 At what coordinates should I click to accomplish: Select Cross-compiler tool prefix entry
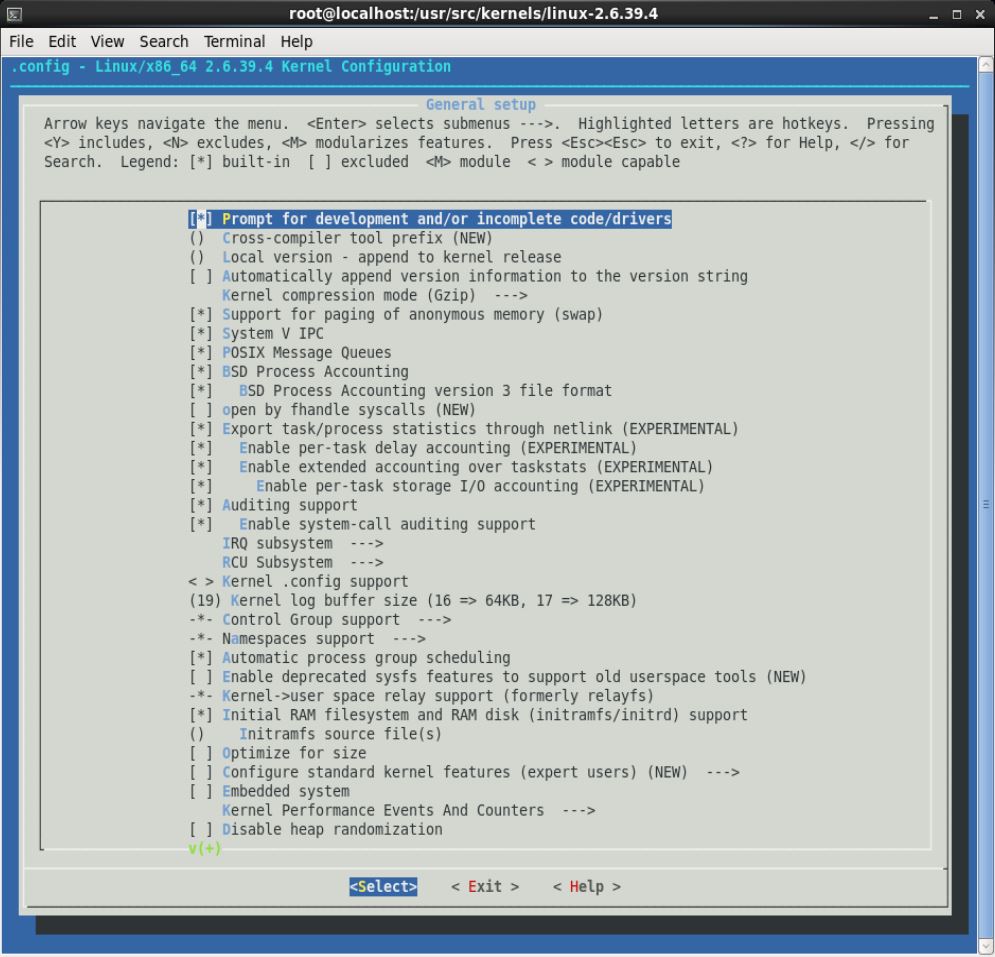click(341, 238)
